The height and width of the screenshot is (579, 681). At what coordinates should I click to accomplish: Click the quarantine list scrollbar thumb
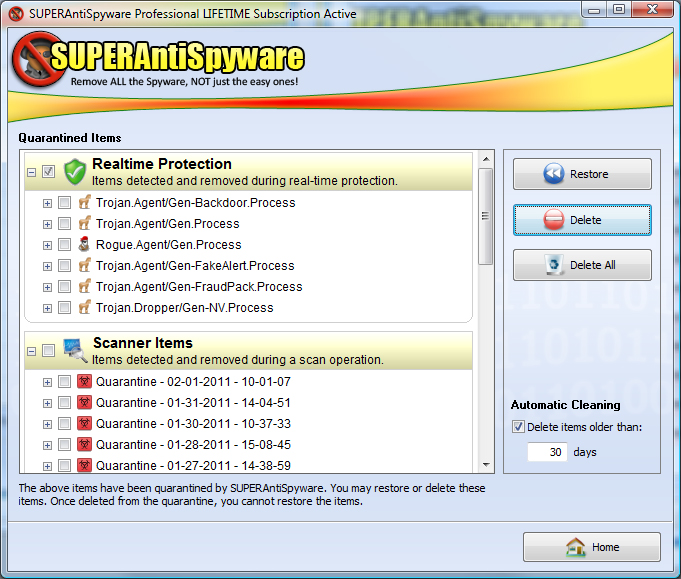[486, 216]
